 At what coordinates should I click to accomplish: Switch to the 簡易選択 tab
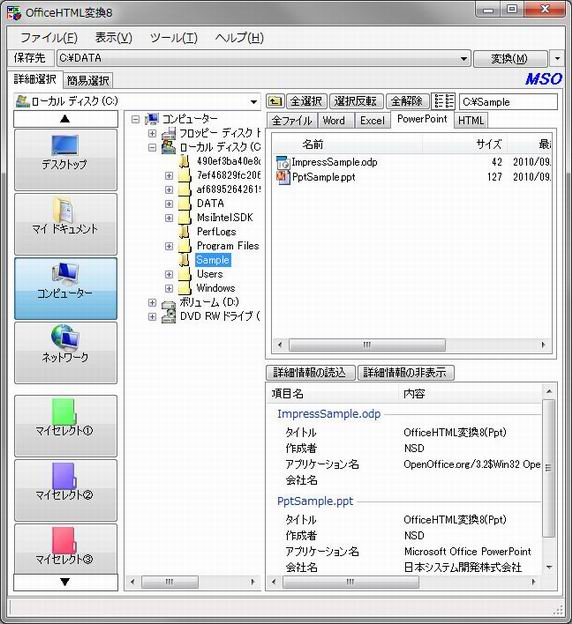(88, 80)
